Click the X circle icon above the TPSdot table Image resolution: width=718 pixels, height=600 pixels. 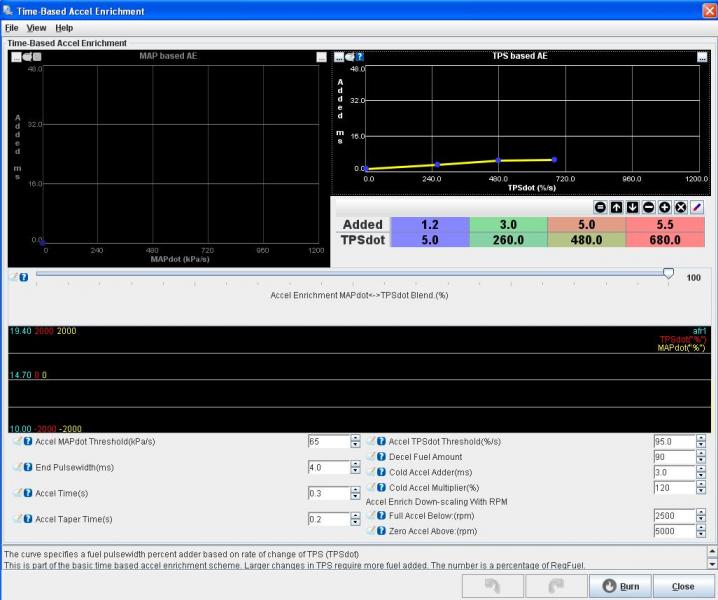[681, 206]
